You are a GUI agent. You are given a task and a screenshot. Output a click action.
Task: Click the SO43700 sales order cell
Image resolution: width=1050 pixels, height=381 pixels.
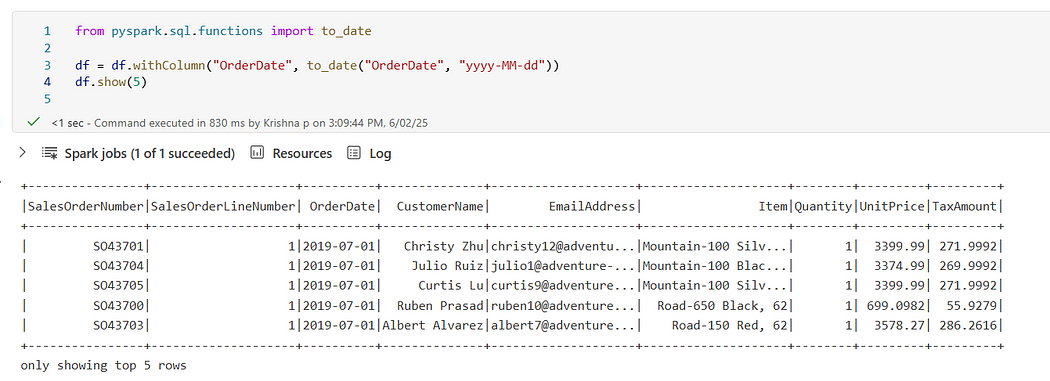tap(118, 307)
